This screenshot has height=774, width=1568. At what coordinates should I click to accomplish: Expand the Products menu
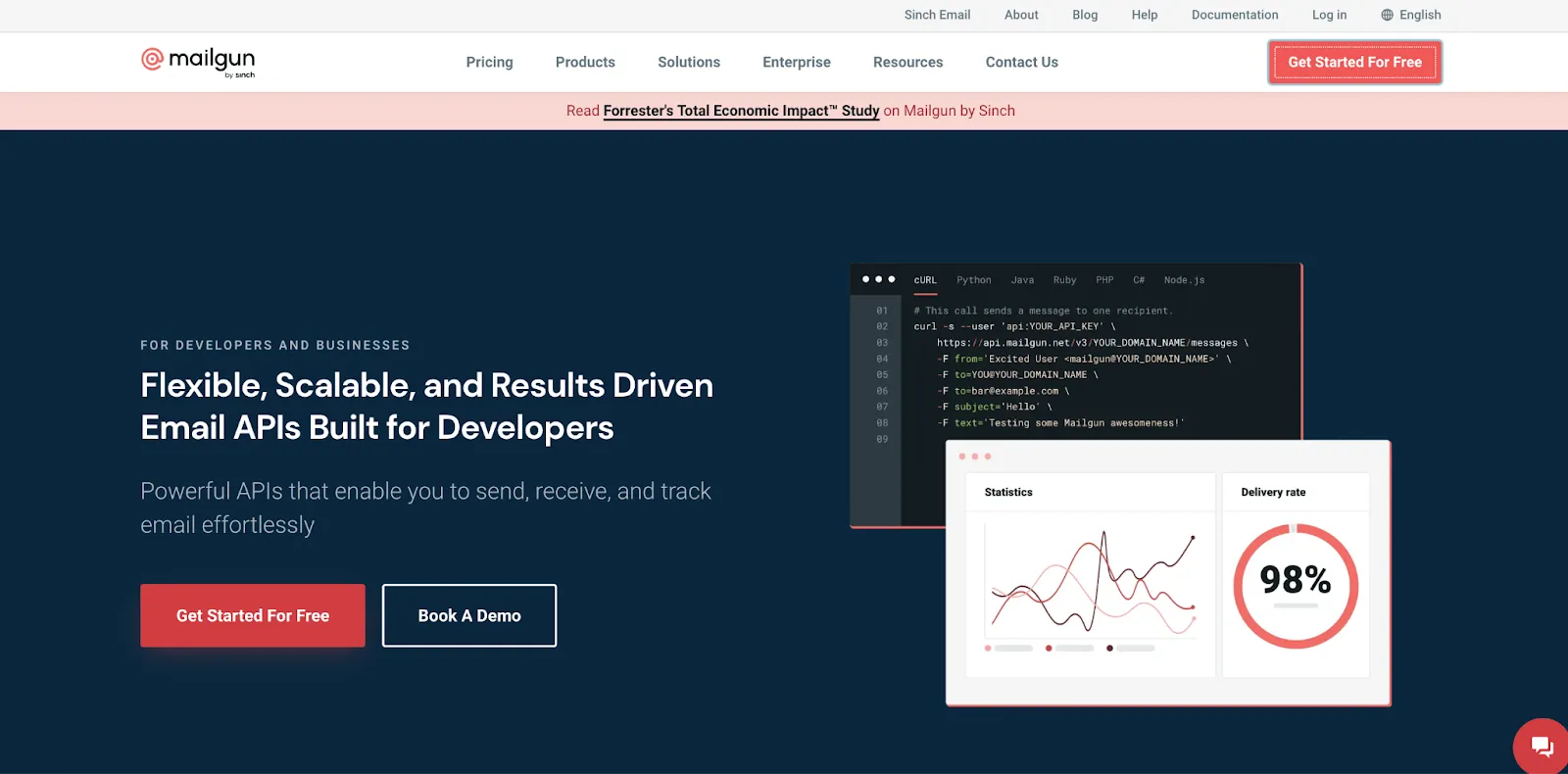[585, 62]
